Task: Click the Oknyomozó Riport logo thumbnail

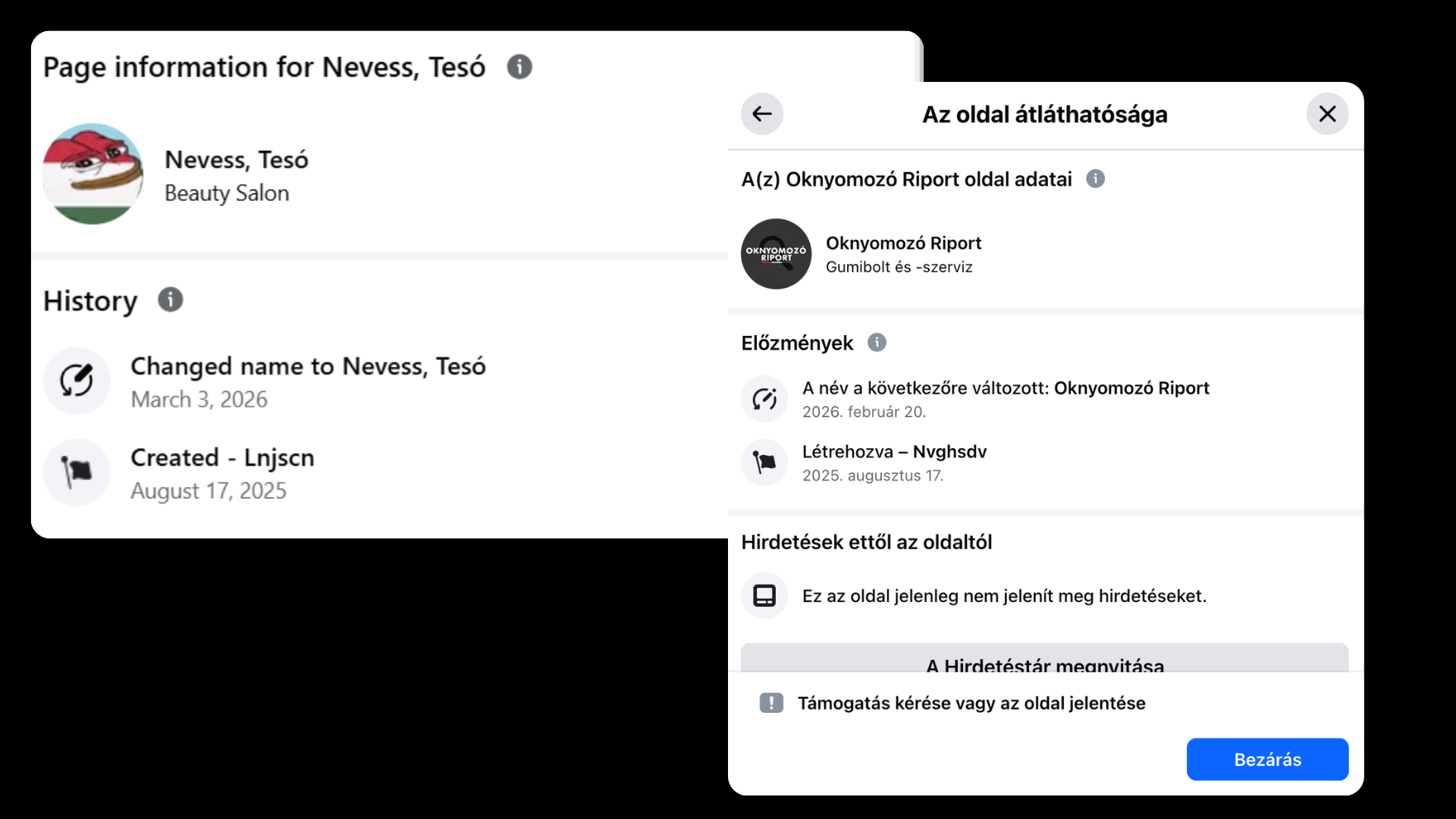Action: [x=776, y=254]
